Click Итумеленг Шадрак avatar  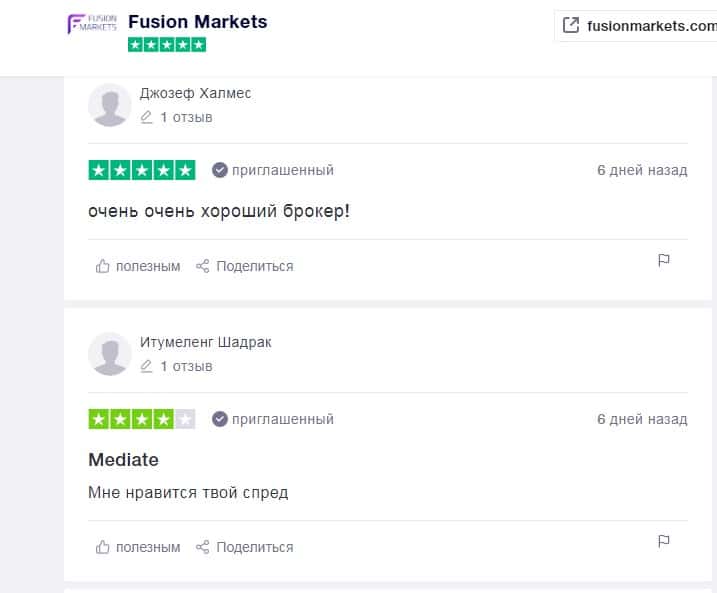110,354
